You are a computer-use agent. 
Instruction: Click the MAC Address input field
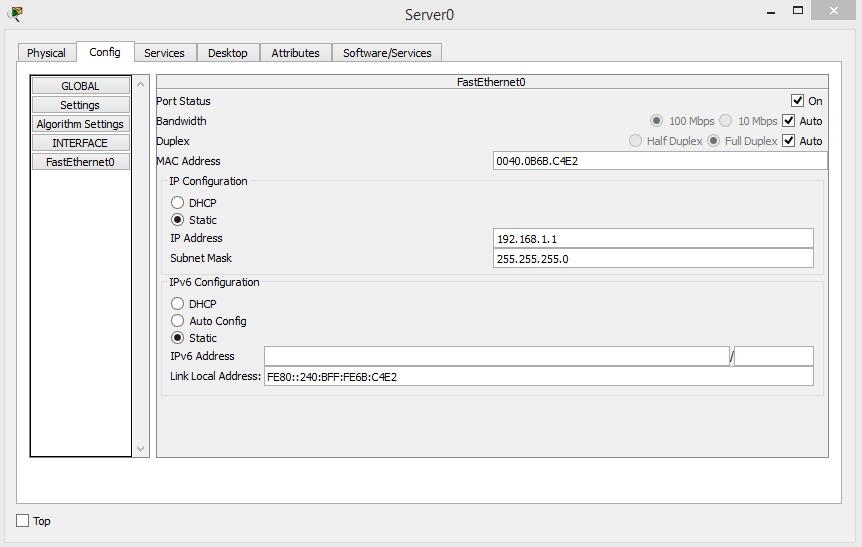coord(660,161)
